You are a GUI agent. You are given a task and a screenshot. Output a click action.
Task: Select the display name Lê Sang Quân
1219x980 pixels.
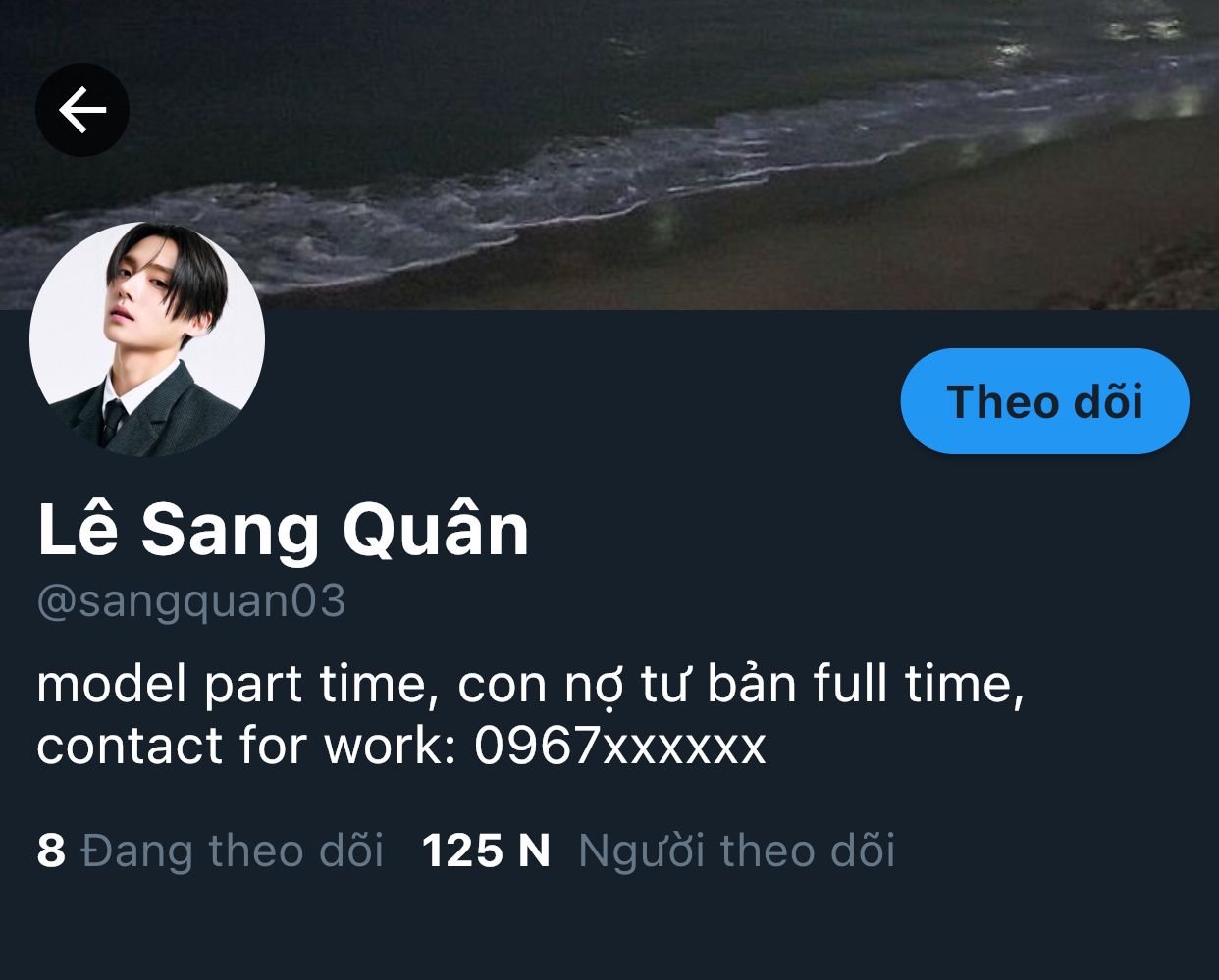click(x=284, y=530)
